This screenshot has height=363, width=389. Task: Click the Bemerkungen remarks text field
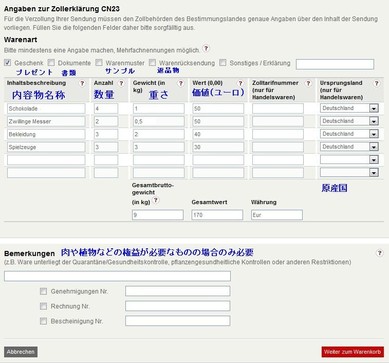pos(117,276)
